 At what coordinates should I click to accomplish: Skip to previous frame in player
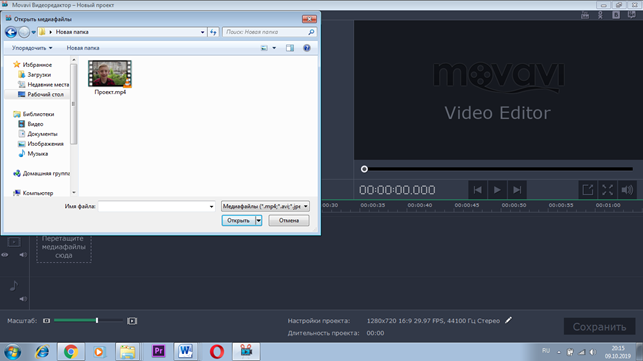point(477,190)
